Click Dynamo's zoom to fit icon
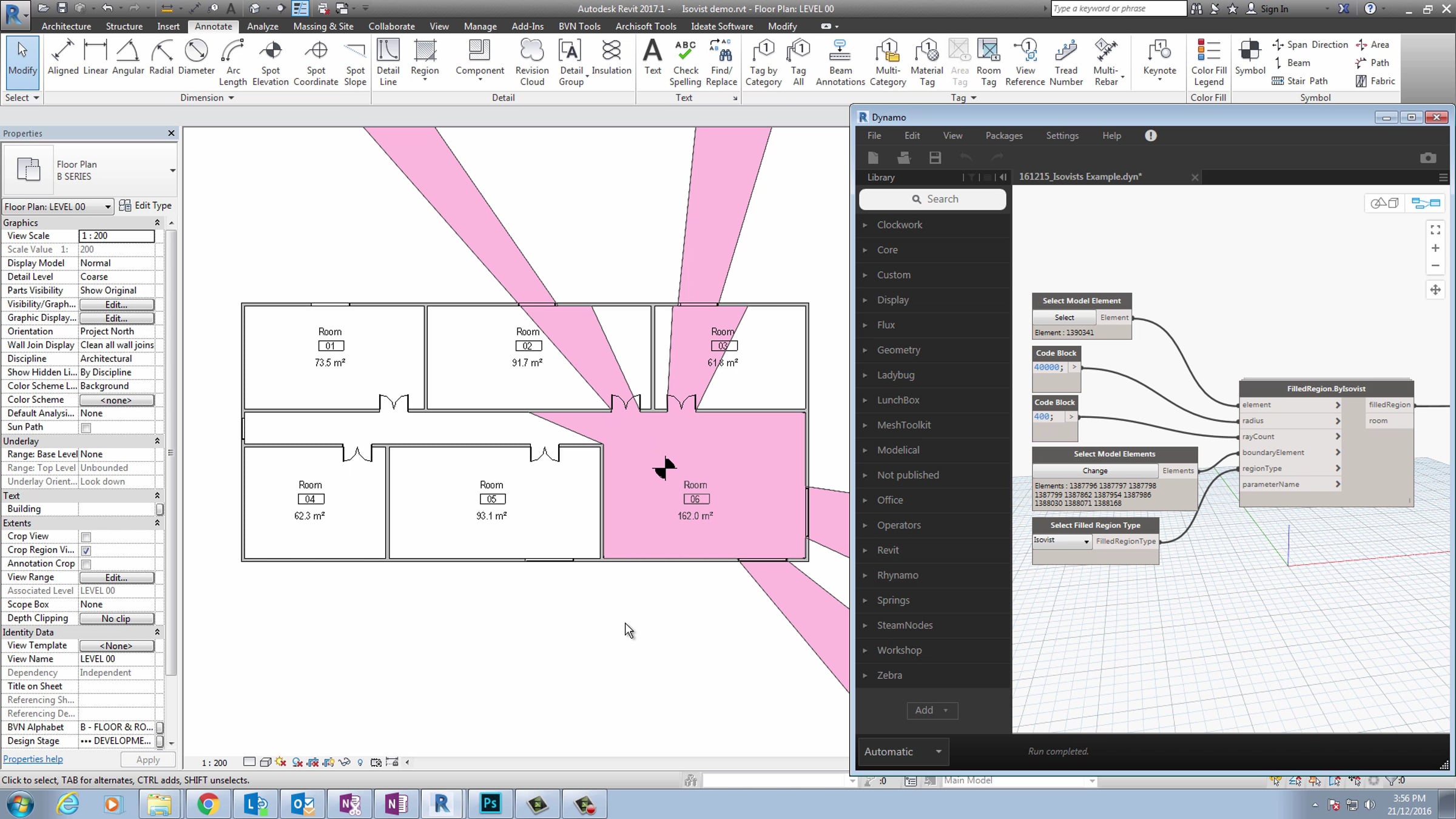The image size is (1456, 819). (x=1435, y=230)
